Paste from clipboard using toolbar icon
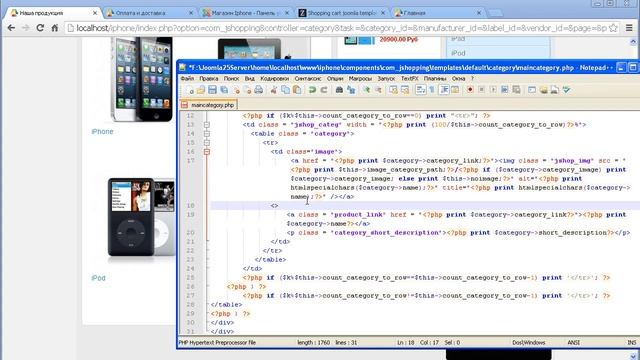The image size is (640, 360). pos(297,90)
